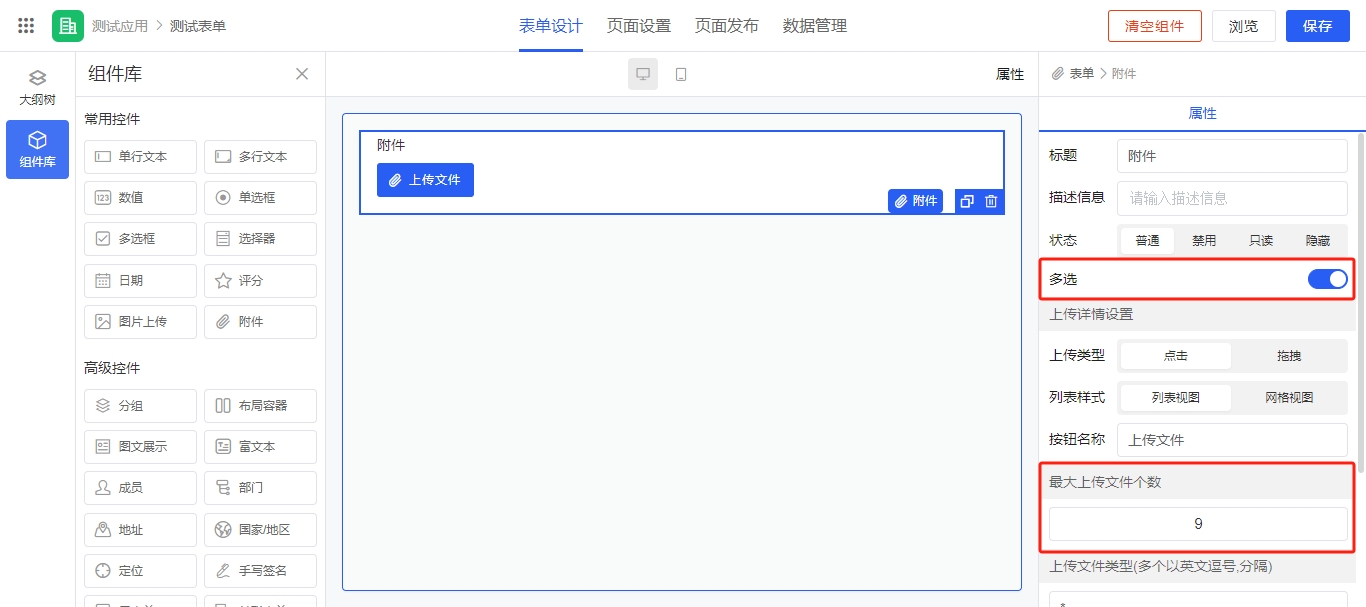Save the form with 保存 button

coord(1318,26)
